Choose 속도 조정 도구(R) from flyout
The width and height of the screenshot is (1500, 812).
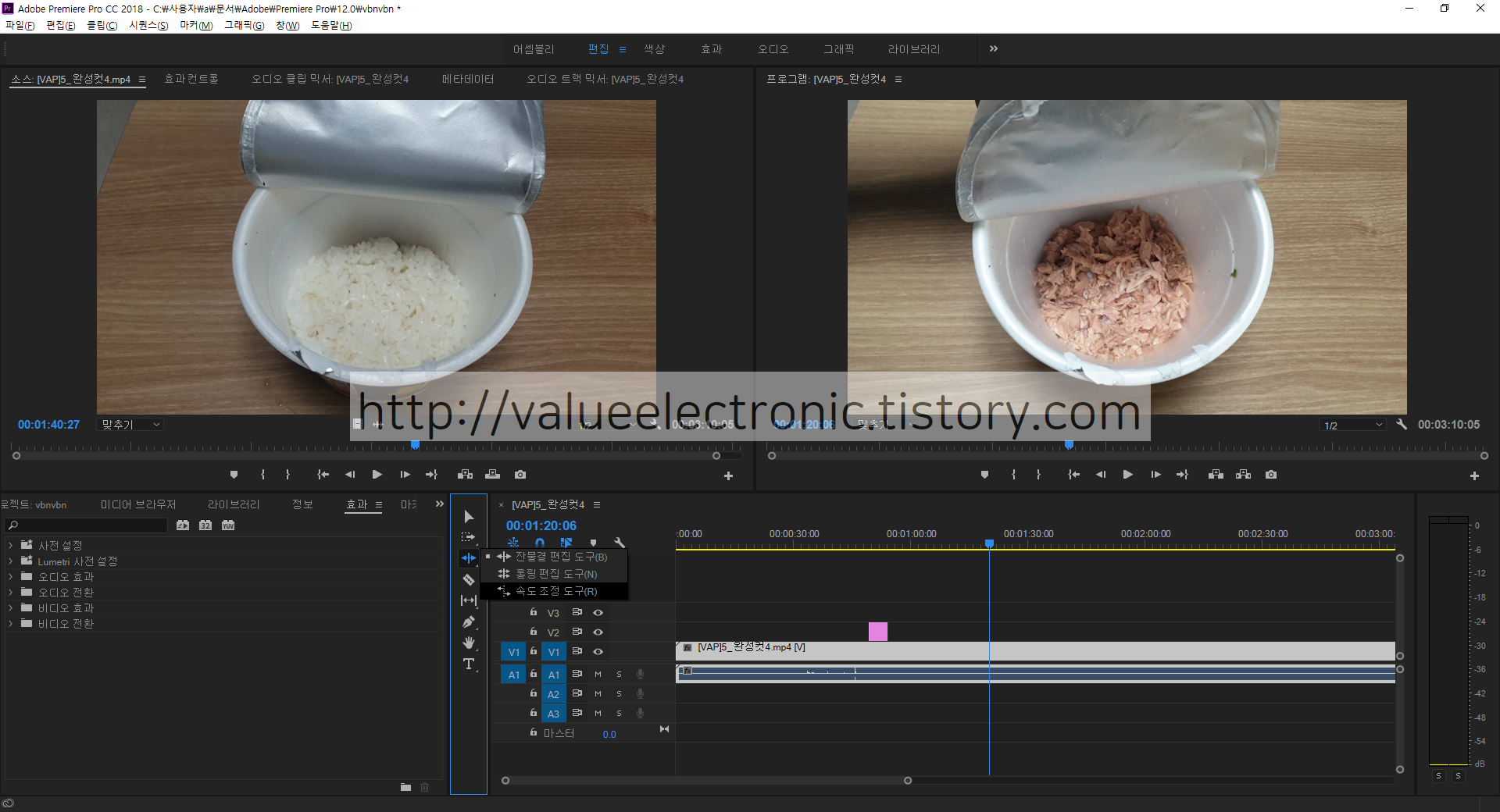coord(554,591)
